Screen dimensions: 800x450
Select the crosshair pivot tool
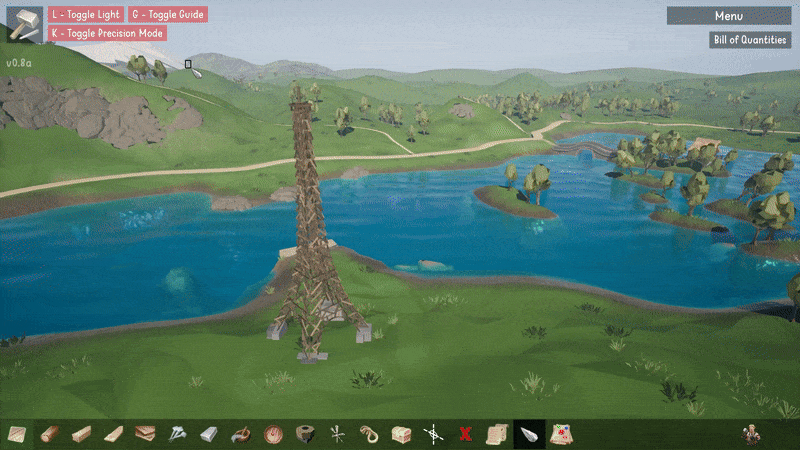point(433,435)
